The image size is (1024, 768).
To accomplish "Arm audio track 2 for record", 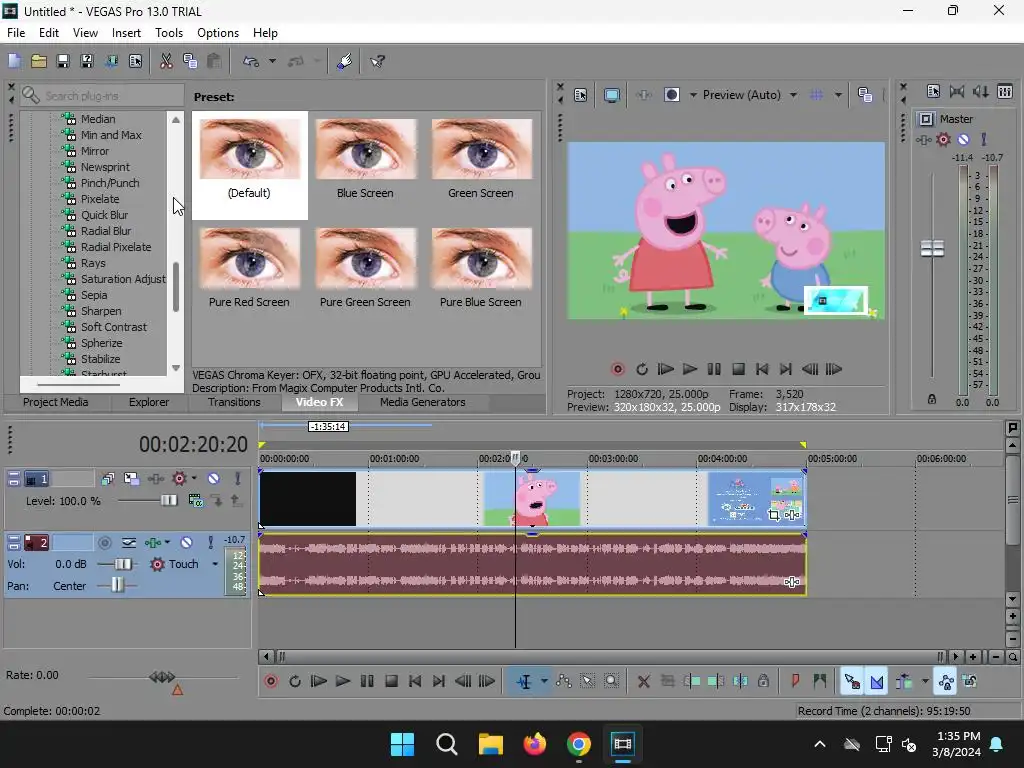I will [x=104, y=543].
